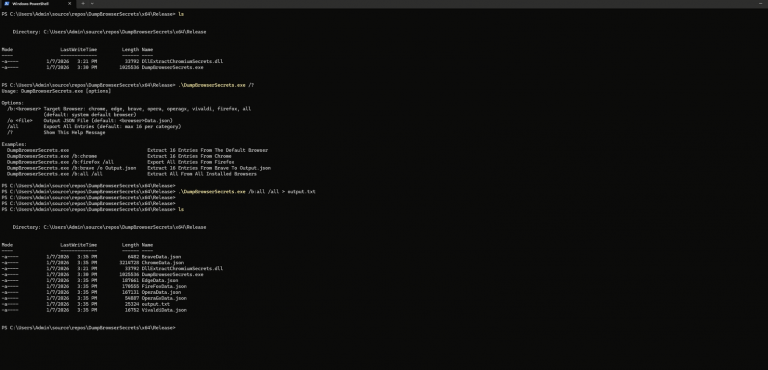Screen dimensions: 768x370
Task: Click the file length value 187661
Action: [131, 280]
